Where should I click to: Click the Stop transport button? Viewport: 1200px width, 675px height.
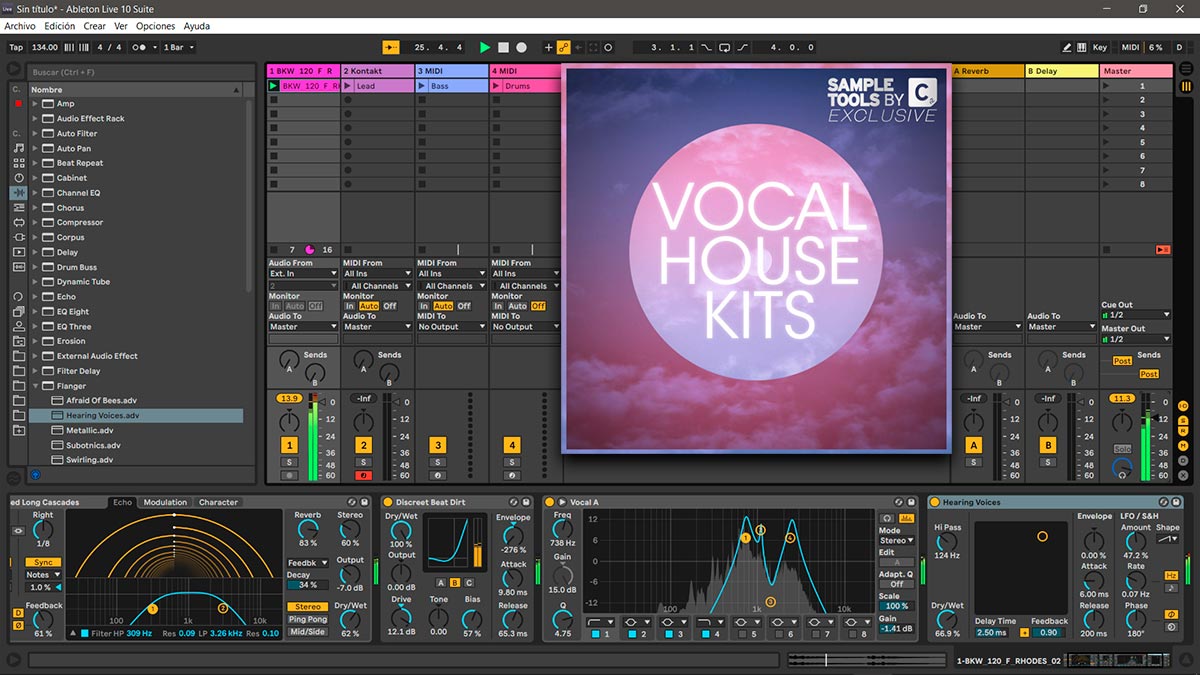click(503, 47)
